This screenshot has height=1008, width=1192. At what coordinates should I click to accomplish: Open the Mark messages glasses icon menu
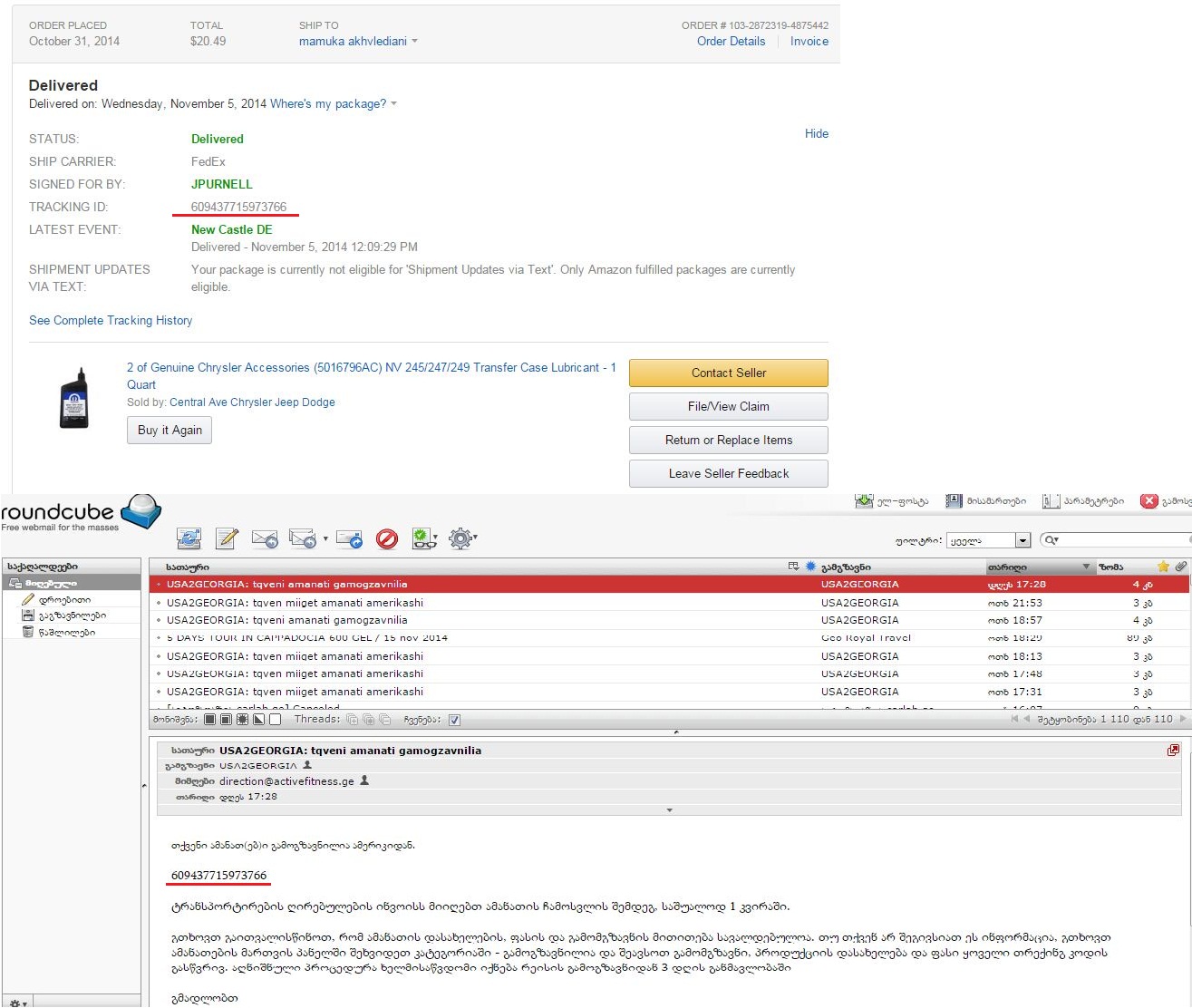pyautogui.click(x=424, y=538)
